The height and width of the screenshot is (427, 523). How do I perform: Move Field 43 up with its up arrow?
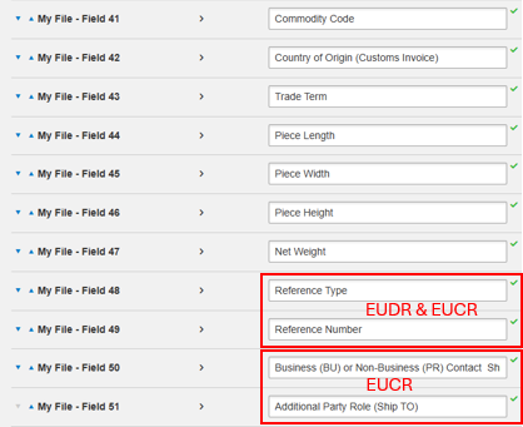coord(31,97)
